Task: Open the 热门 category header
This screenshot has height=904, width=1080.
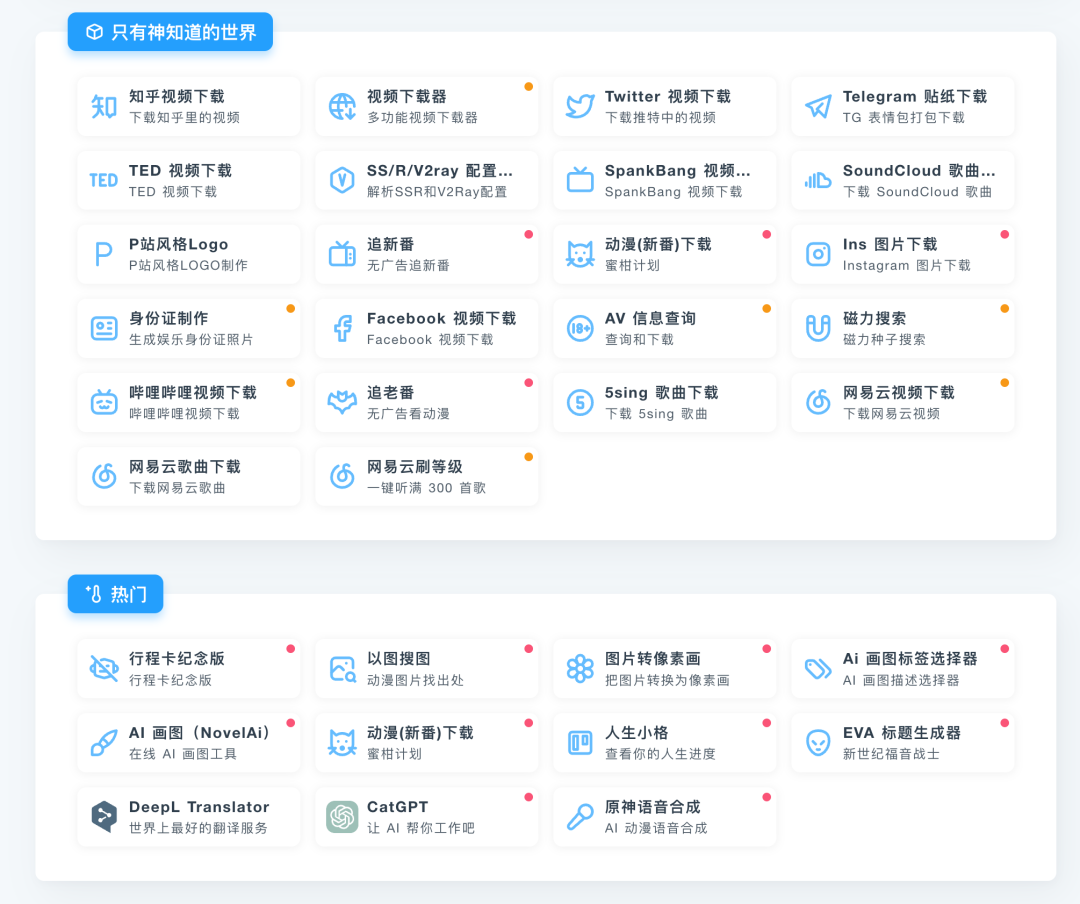Action: pos(115,594)
